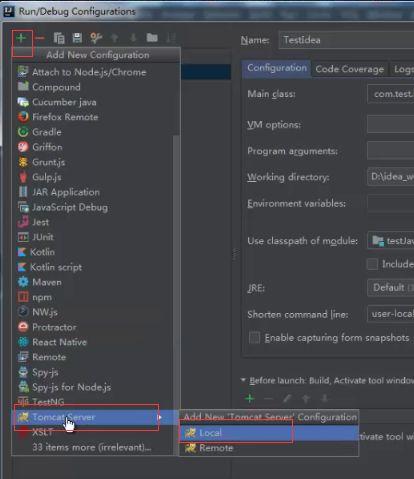
Task: Switch to the Logs tab
Action: (x=403, y=69)
